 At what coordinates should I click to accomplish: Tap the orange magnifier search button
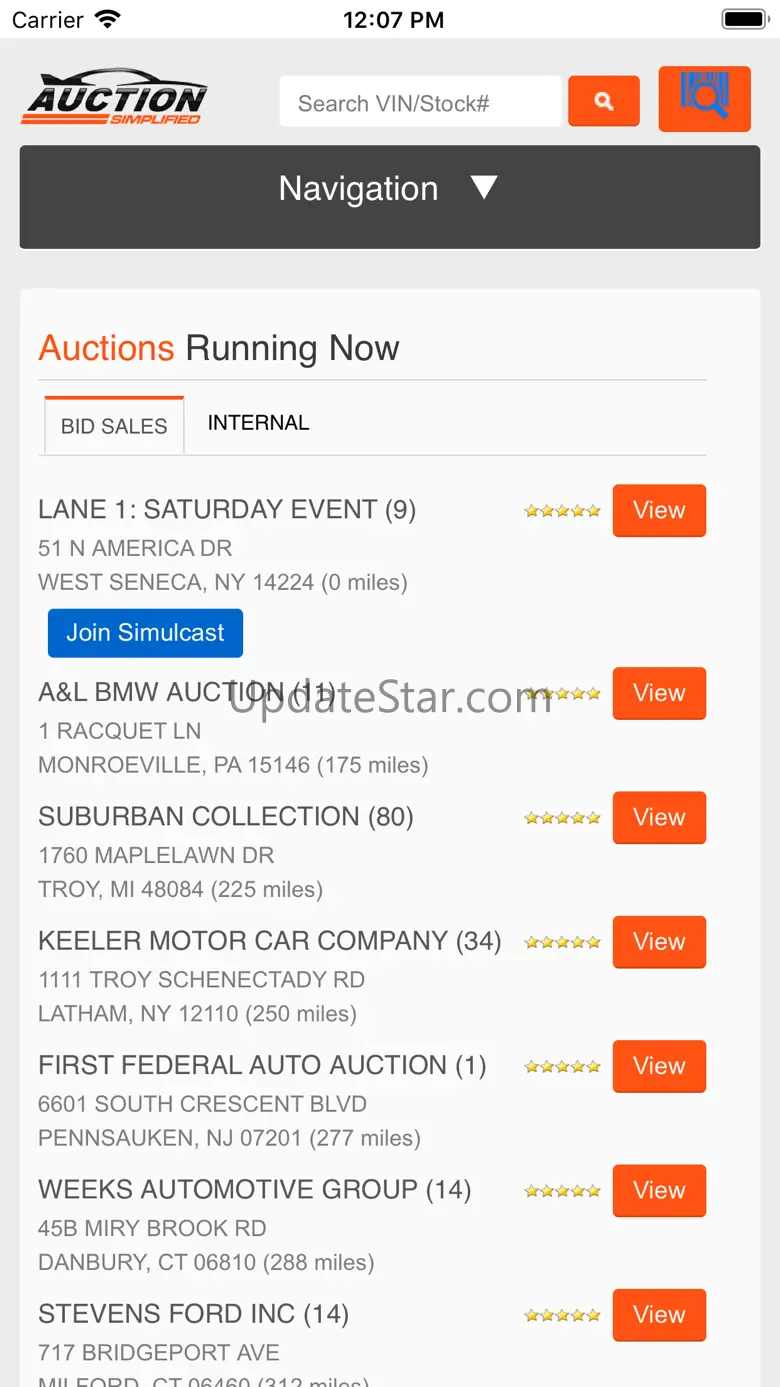pyautogui.click(x=604, y=101)
